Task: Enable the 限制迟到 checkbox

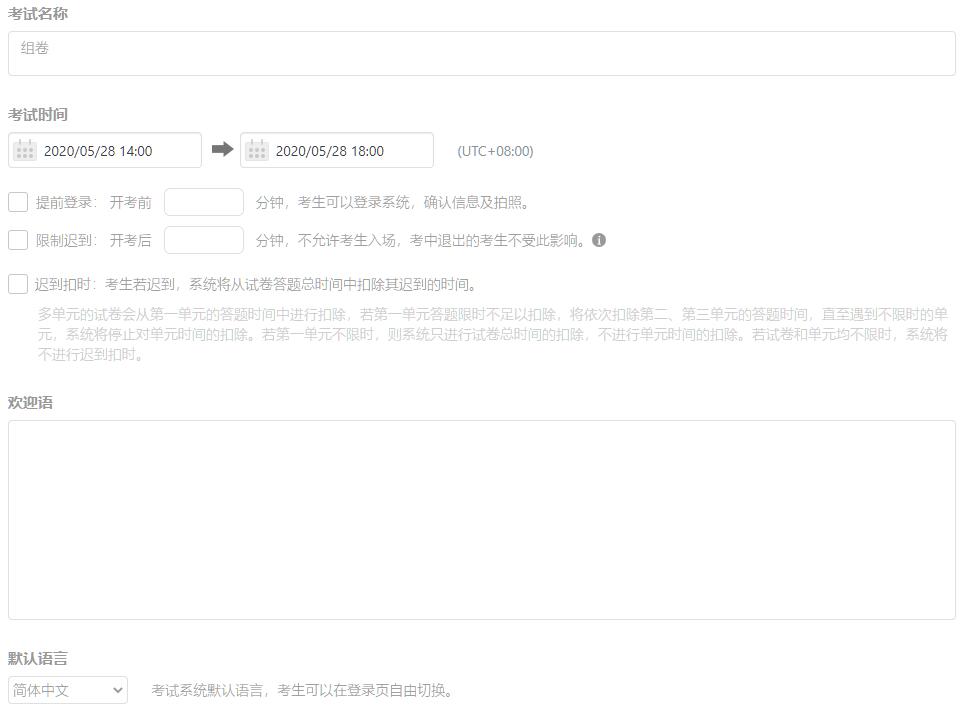Action: 18,240
